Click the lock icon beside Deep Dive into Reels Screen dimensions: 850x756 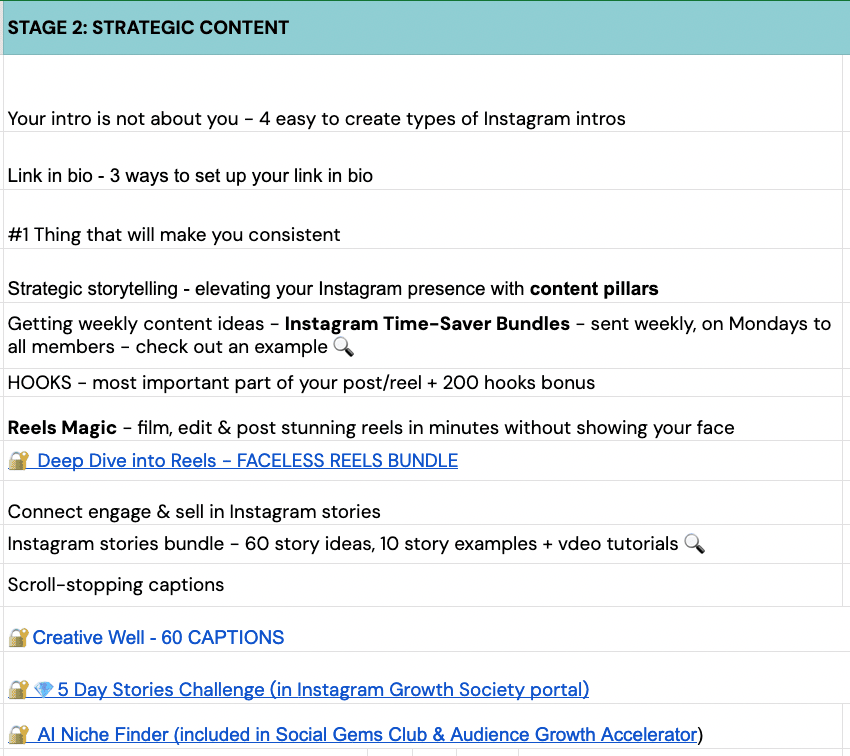coord(18,461)
